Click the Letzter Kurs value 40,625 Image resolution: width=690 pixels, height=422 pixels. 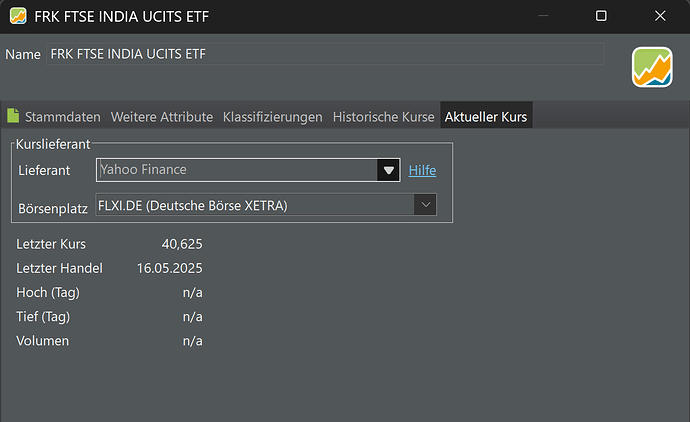coord(182,244)
